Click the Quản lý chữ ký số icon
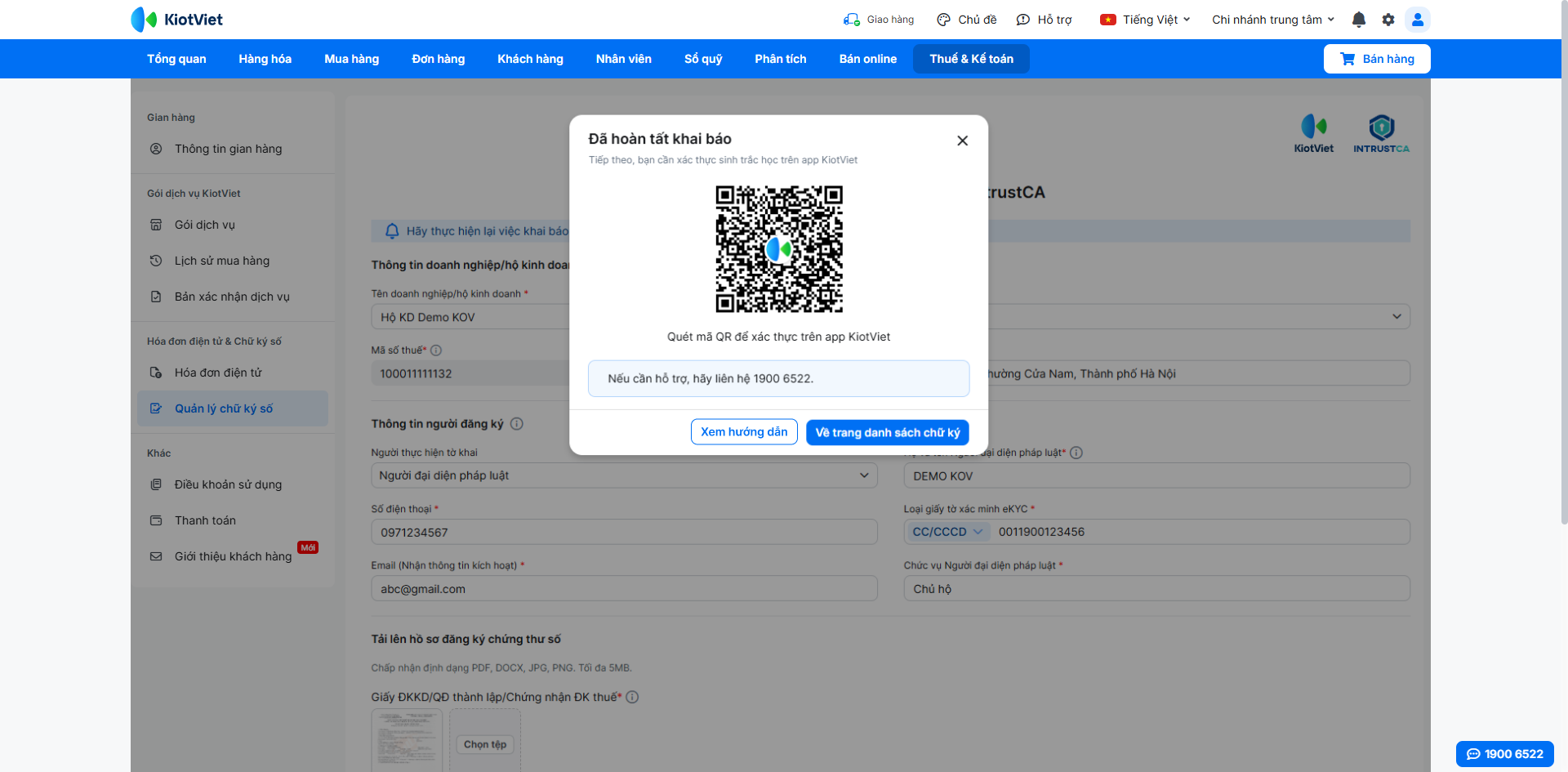 [156, 408]
